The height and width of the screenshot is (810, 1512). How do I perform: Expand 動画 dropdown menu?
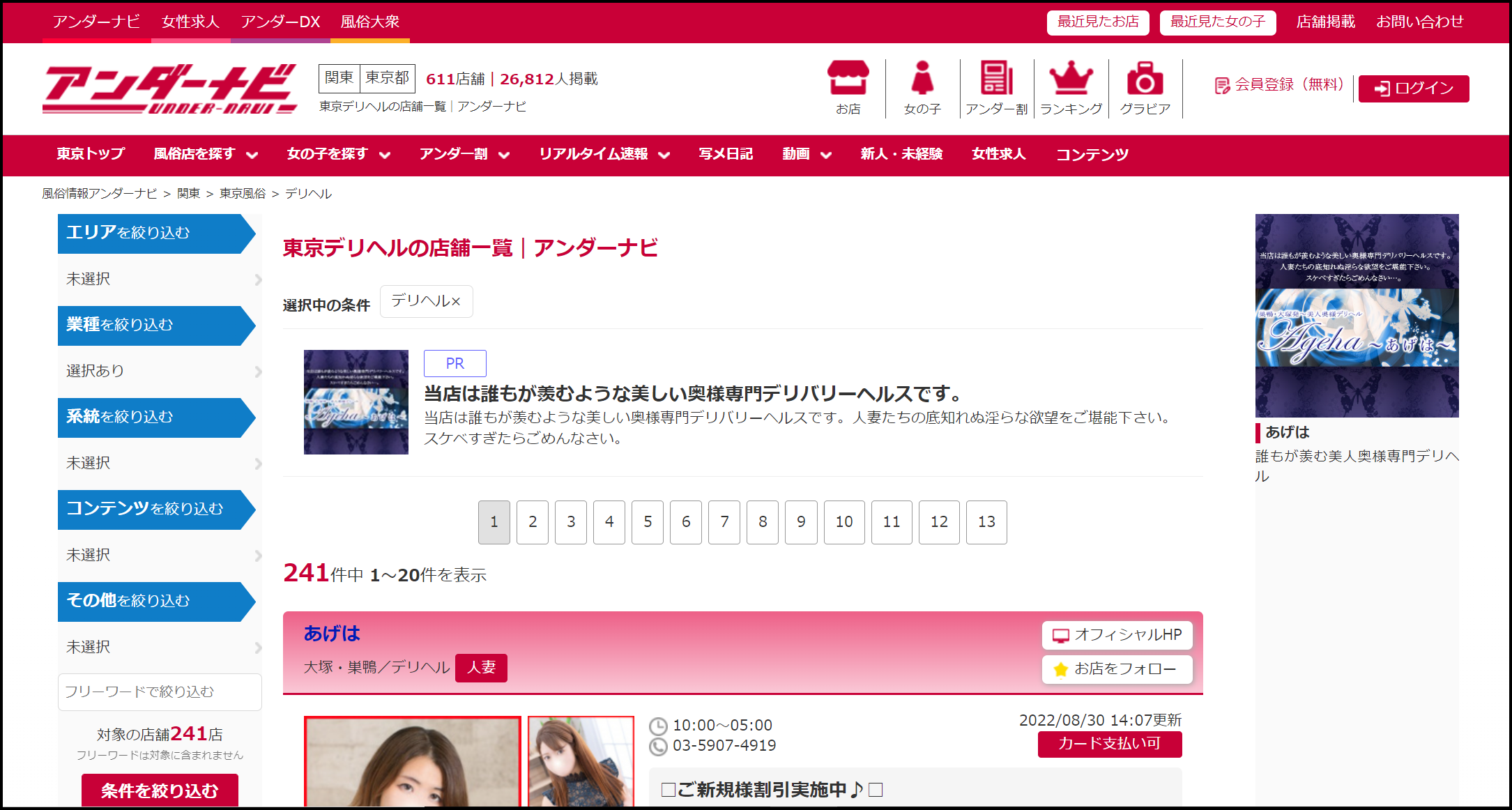(x=807, y=154)
